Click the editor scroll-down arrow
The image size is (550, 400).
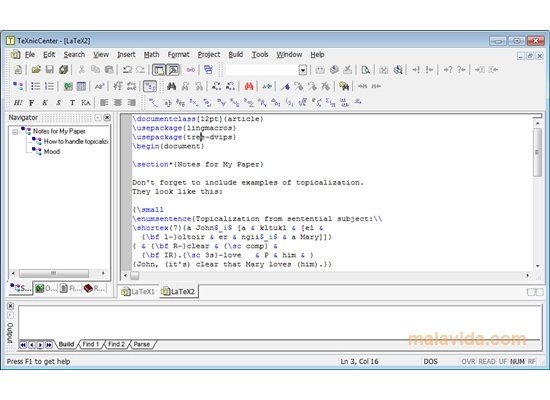[x=537, y=266]
